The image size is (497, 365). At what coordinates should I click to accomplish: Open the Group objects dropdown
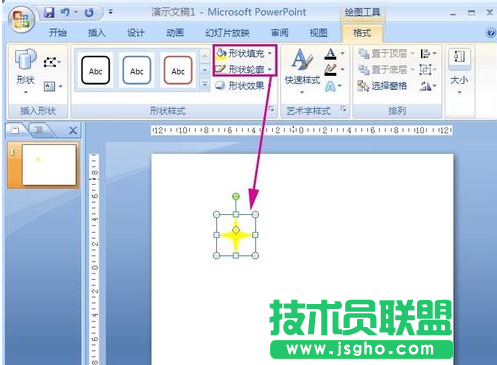[x=428, y=69]
